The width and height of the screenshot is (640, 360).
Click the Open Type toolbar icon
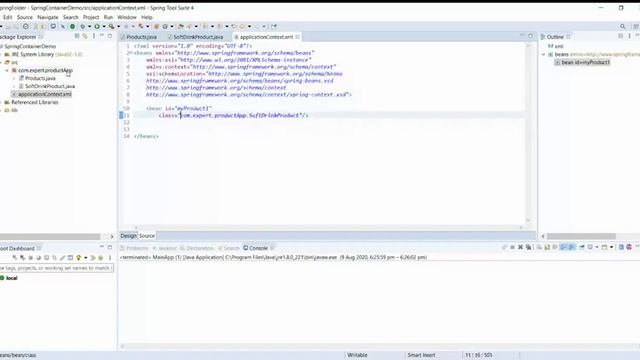181,27
